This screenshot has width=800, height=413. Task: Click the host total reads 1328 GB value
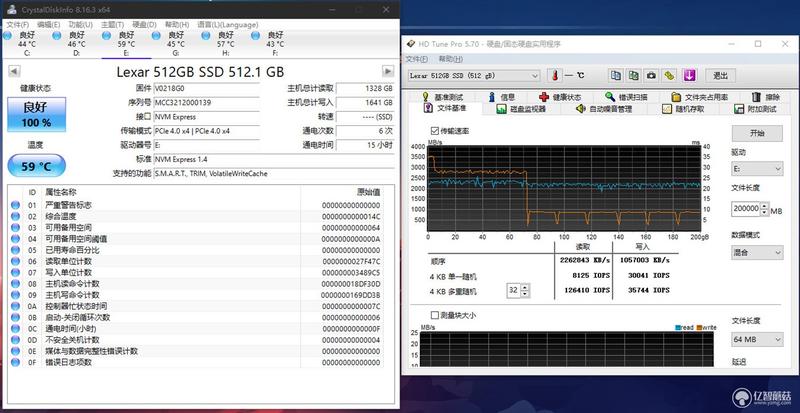(x=365, y=88)
